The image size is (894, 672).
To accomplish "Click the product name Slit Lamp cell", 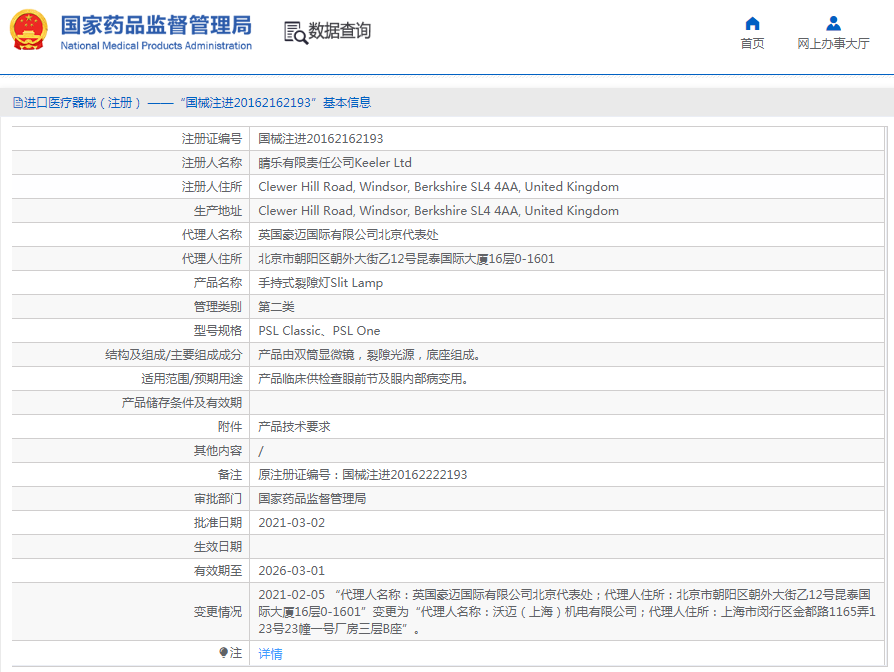I will click(x=320, y=283).
